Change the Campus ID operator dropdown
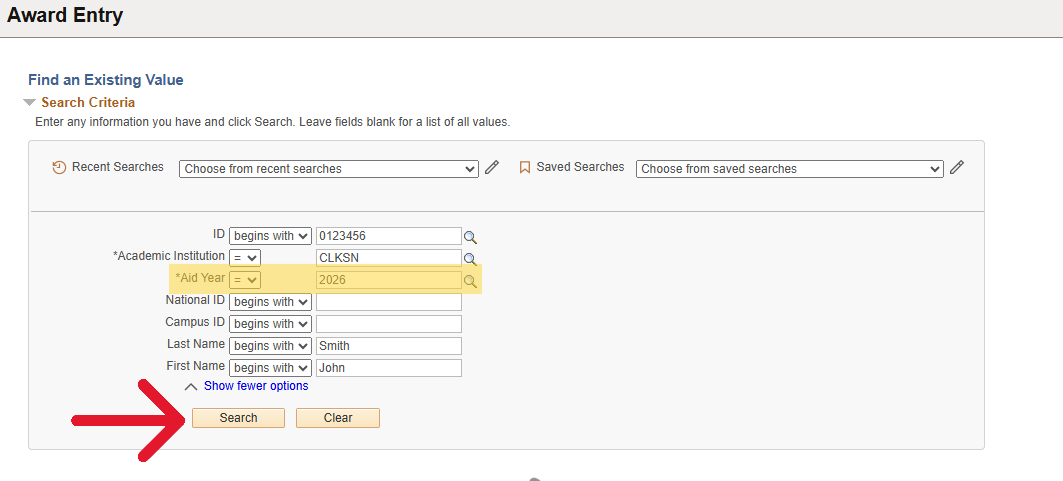The width and height of the screenshot is (1063, 481). coord(269,324)
